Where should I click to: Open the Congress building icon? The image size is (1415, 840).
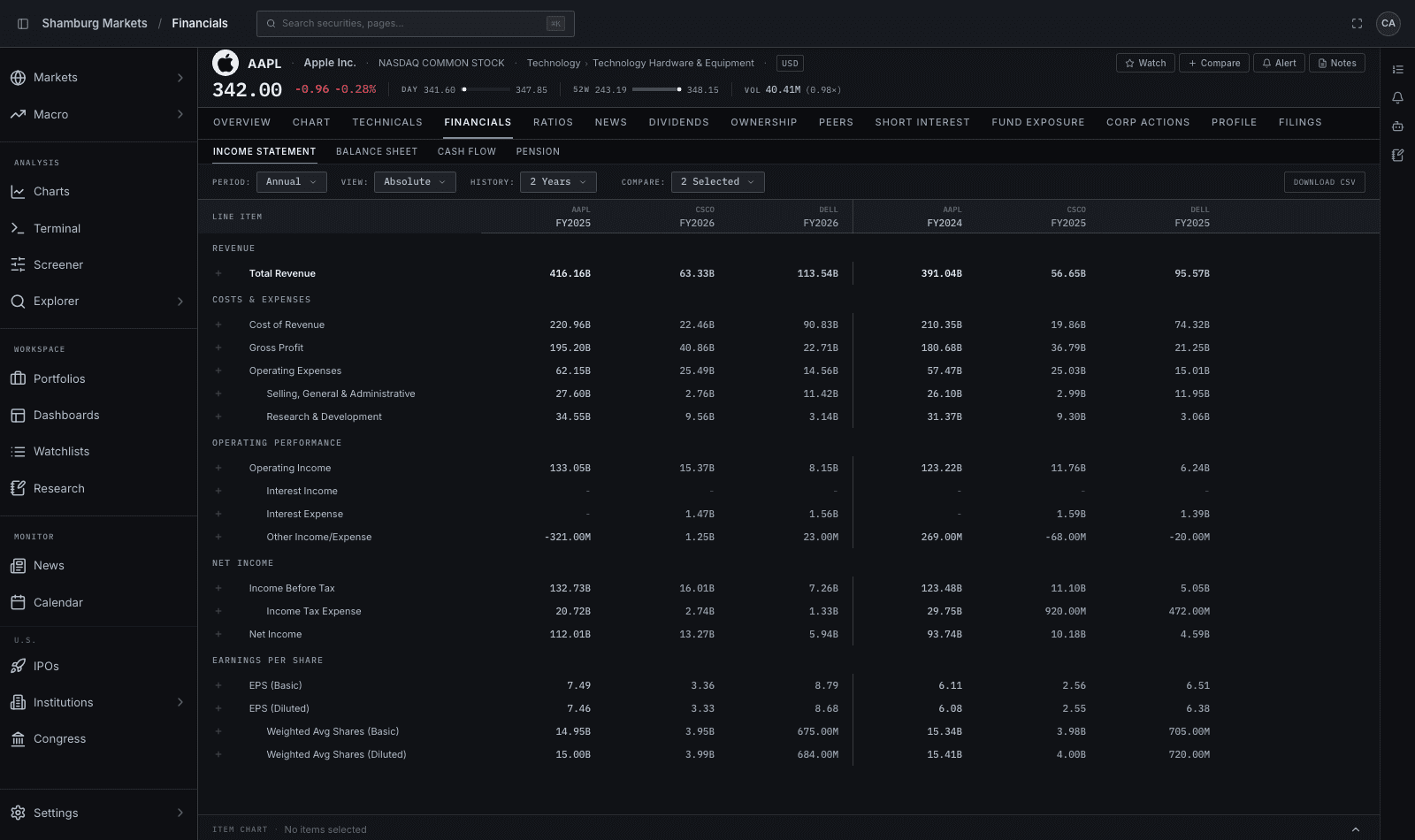click(x=18, y=739)
